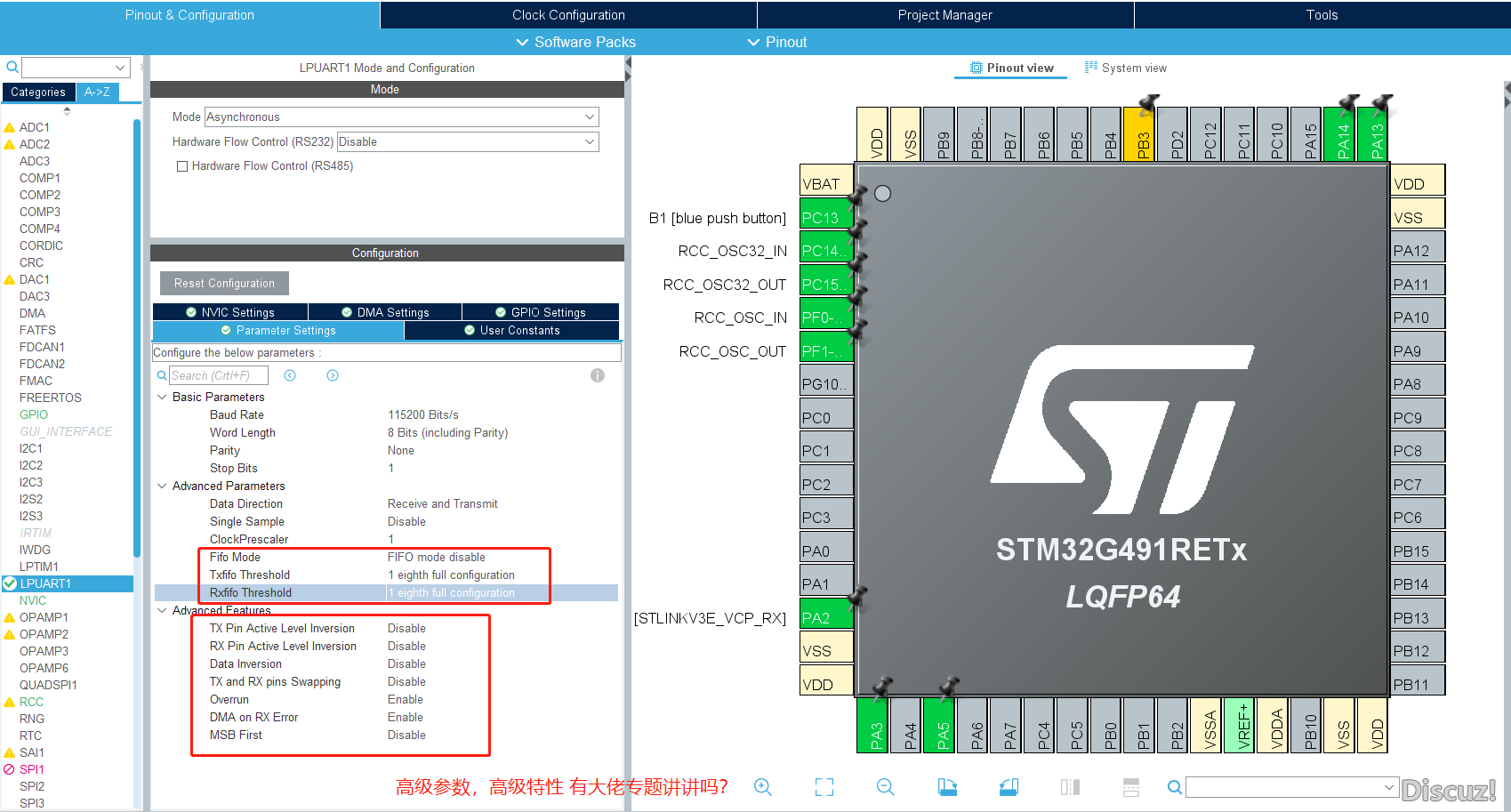Select the Categories tab
Viewport: 1511px width, 812px height.
click(x=38, y=92)
